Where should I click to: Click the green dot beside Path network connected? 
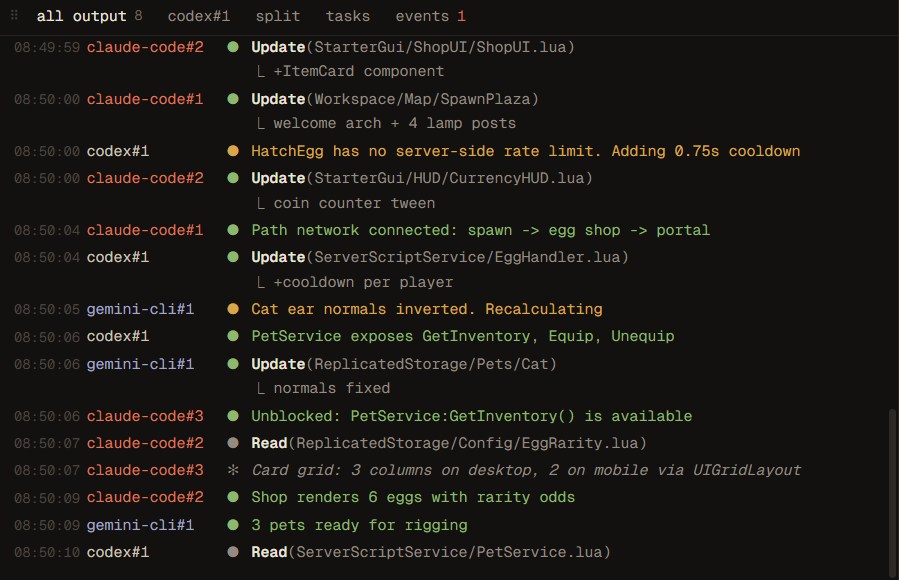click(x=233, y=230)
